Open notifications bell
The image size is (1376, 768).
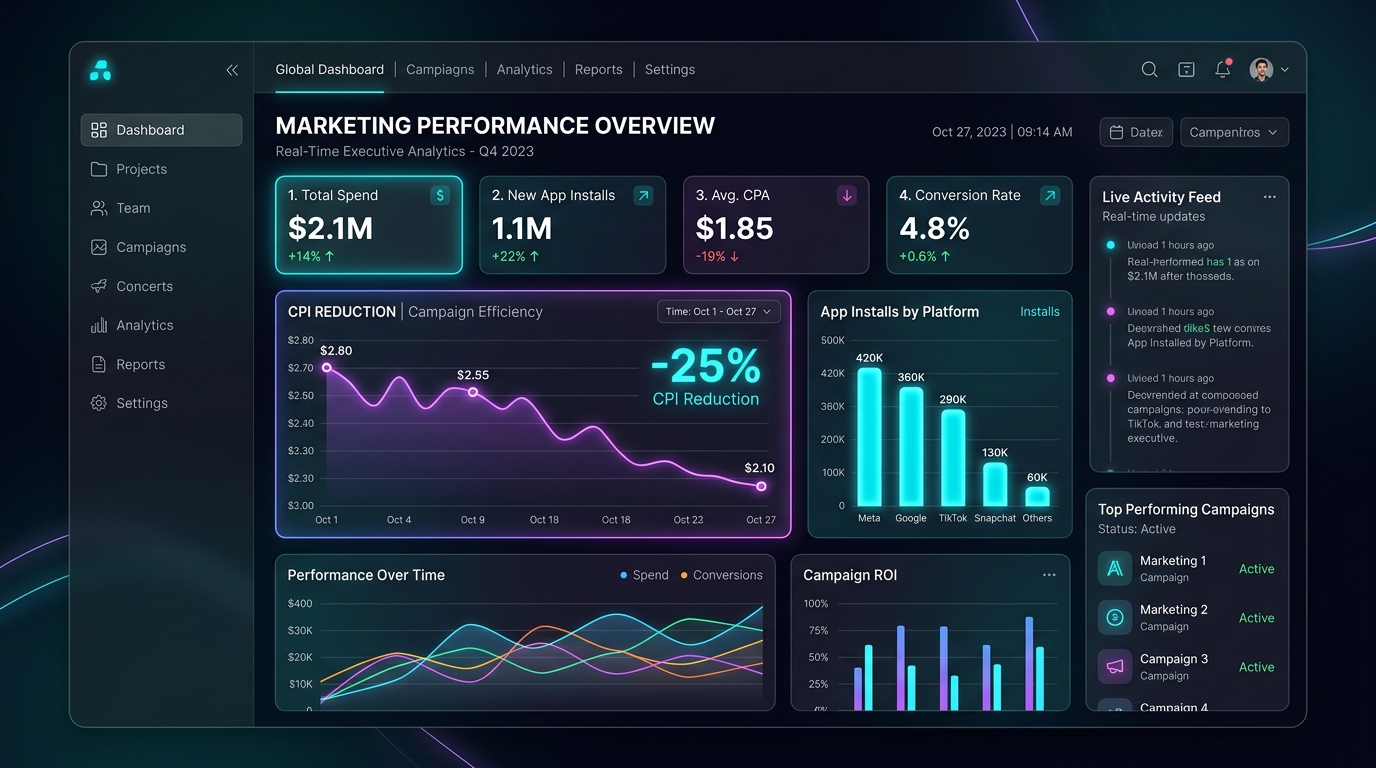pyautogui.click(x=1222, y=69)
